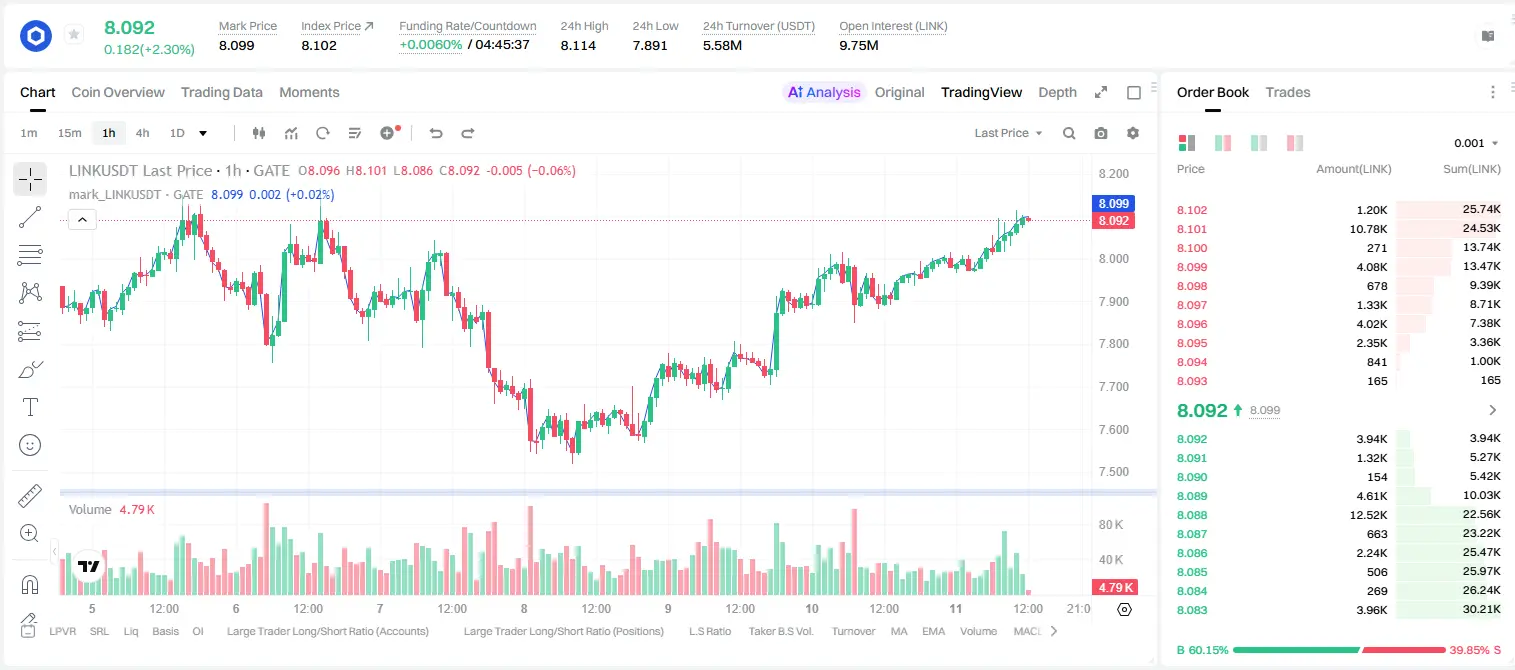
Task: Undo last chart action
Action: click(435, 133)
